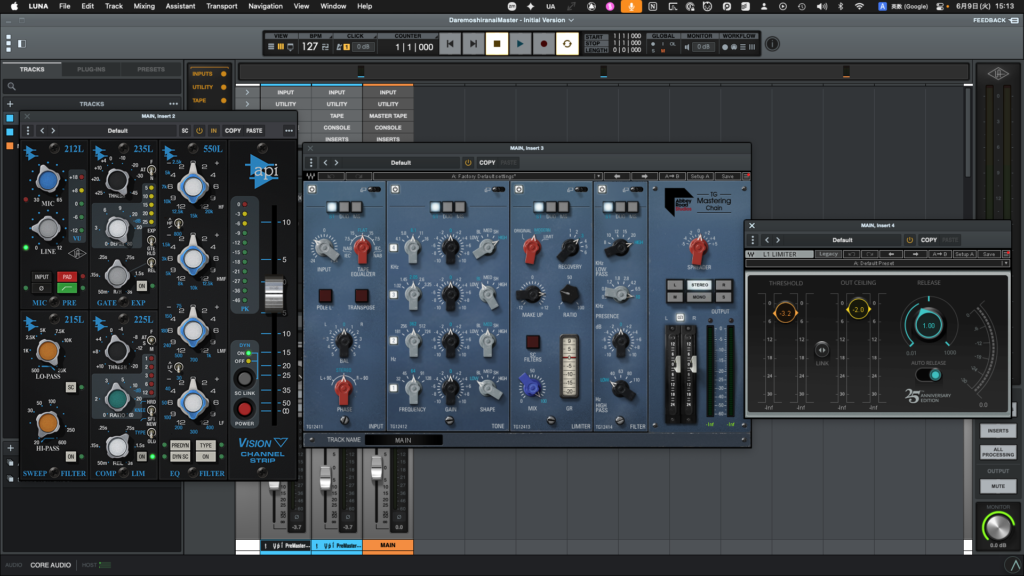
Task: Click the blue MIC gain knob on 212L
Action: [48, 180]
